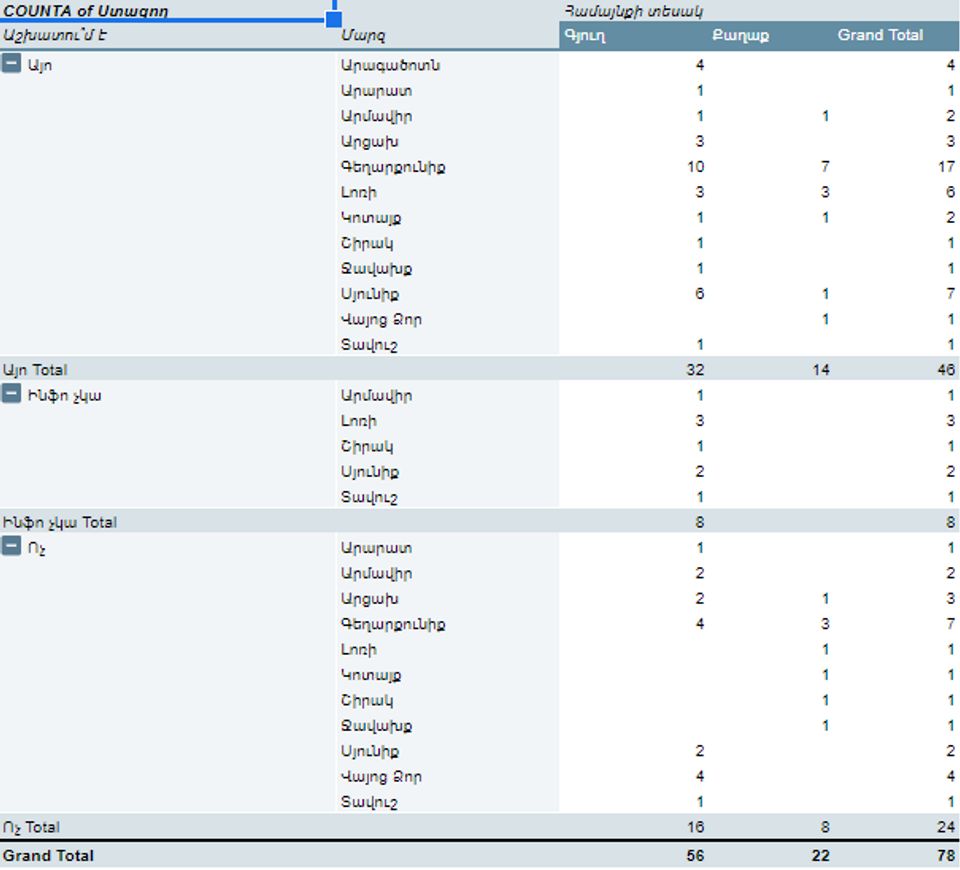
Task: Select Լոռի row label in Այո group
Action: tap(358, 192)
